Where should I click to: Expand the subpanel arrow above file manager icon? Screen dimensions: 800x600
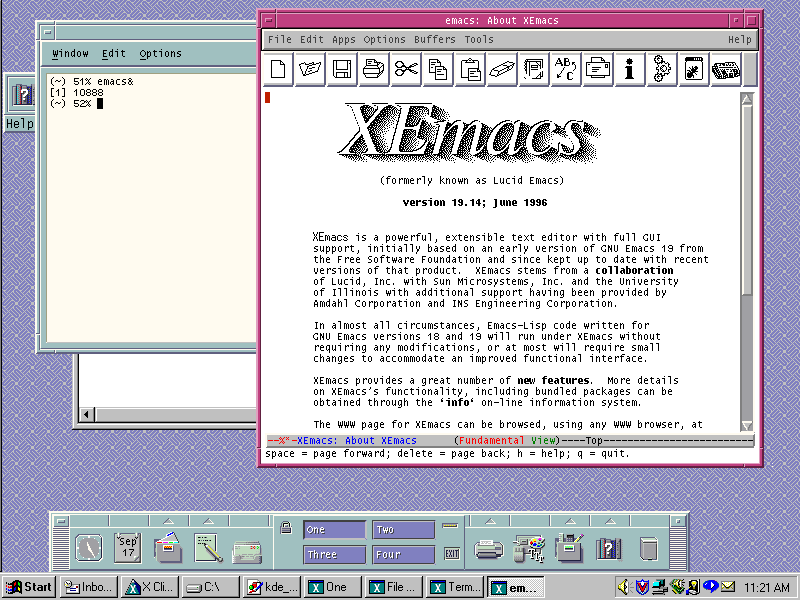[168, 521]
